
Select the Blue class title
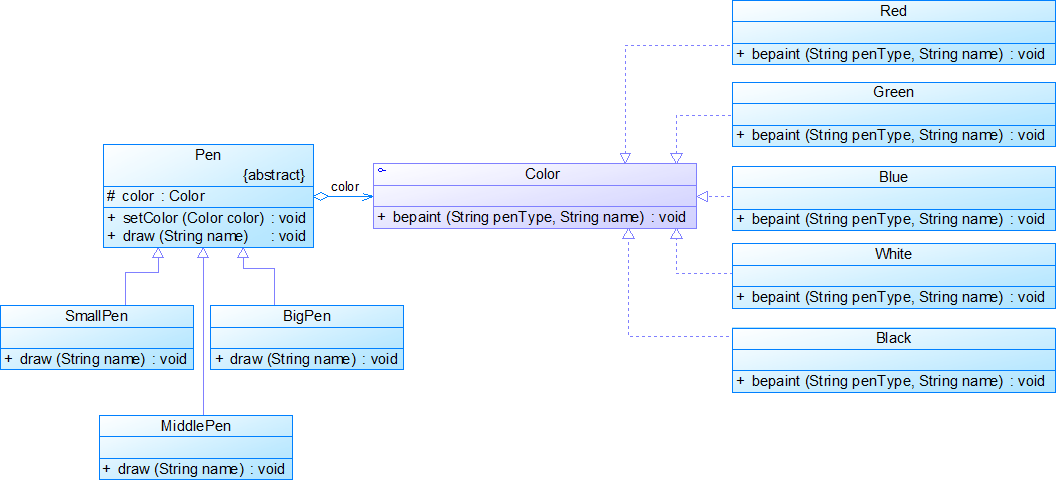pos(893,177)
